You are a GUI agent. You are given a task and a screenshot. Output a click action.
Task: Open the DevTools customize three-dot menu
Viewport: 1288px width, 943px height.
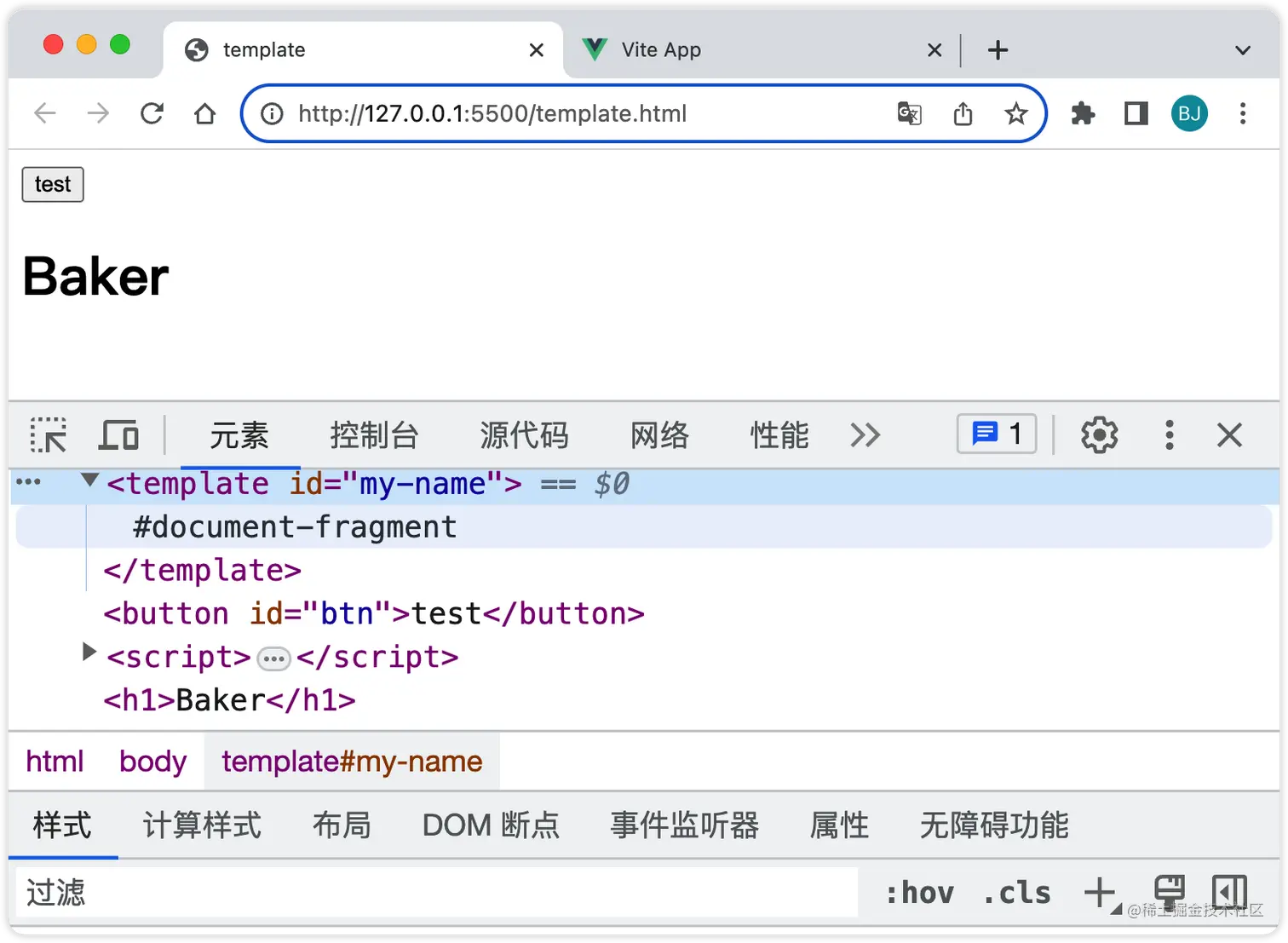1169,435
